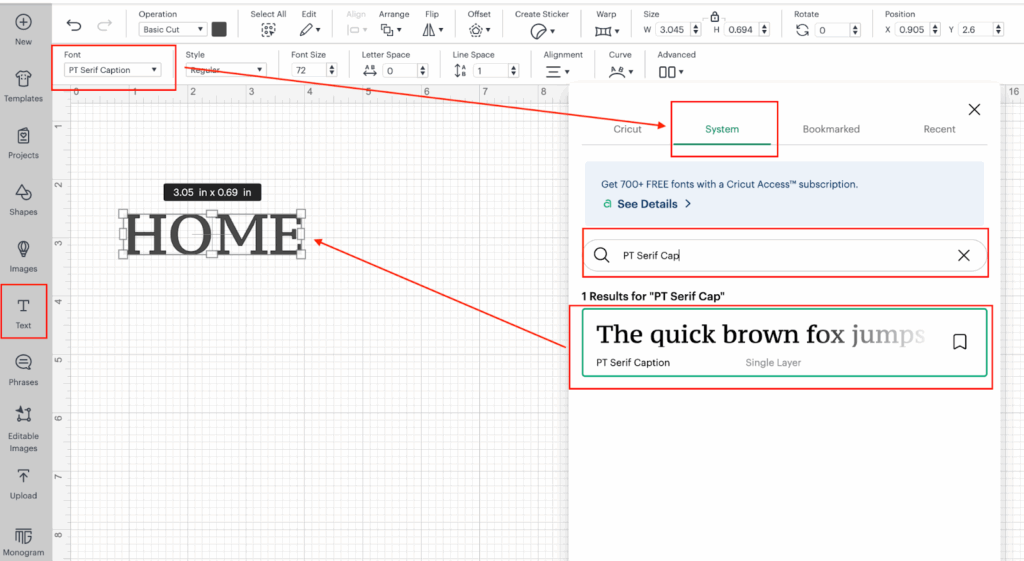Bookmark the PT Serif Caption font

click(x=959, y=342)
